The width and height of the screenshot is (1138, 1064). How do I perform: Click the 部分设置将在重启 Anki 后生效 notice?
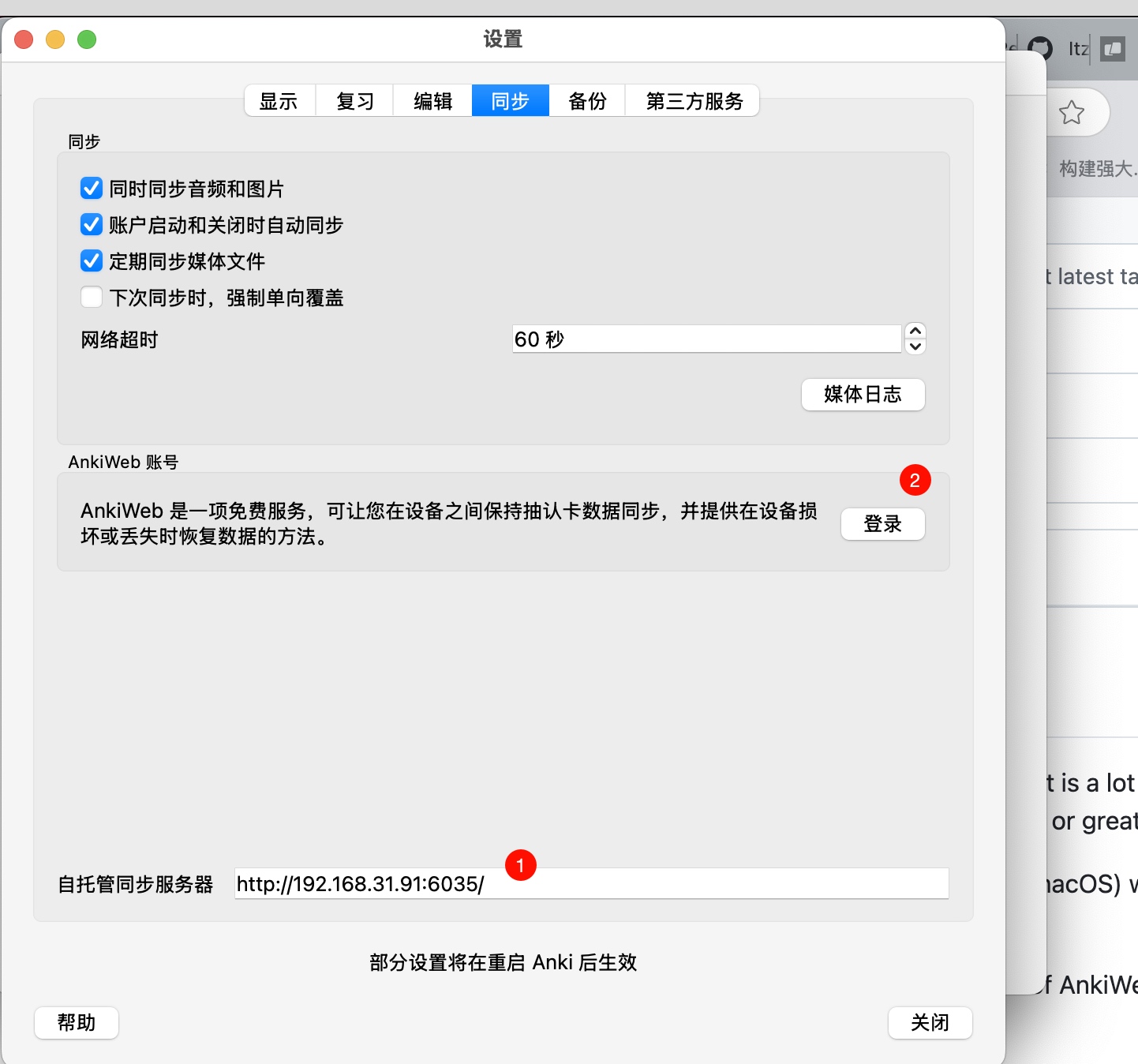coord(503,962)
